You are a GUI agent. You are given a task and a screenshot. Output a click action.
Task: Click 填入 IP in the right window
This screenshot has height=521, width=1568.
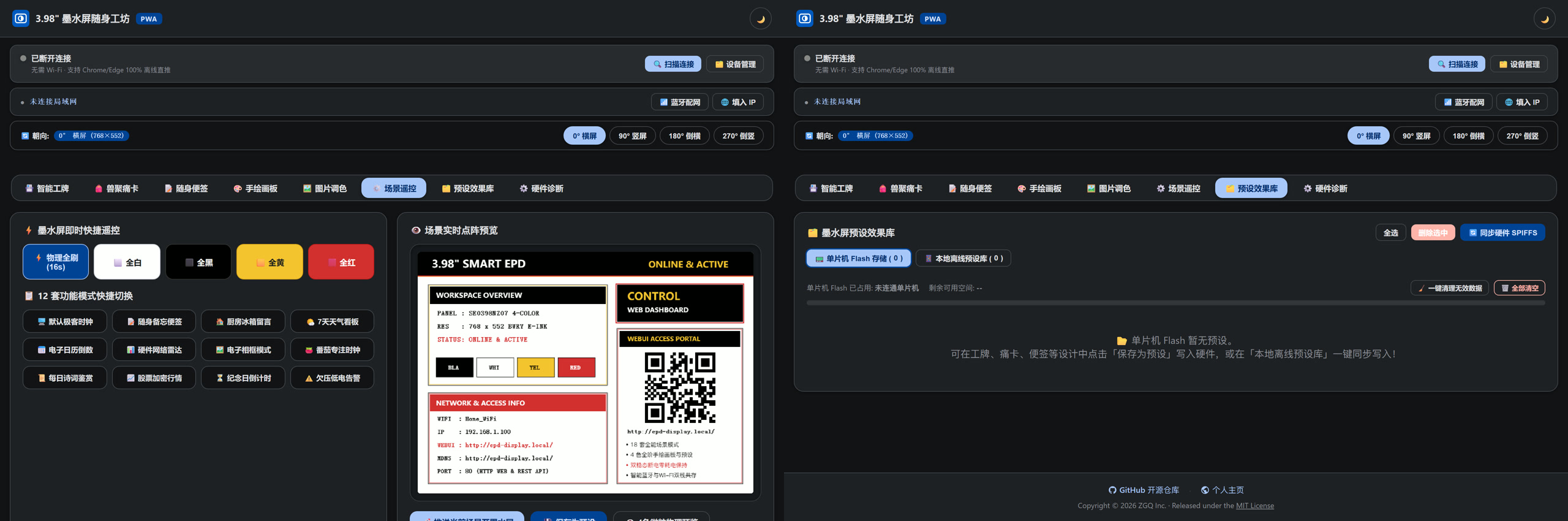pyautogui.click(x=1522, y=102)
